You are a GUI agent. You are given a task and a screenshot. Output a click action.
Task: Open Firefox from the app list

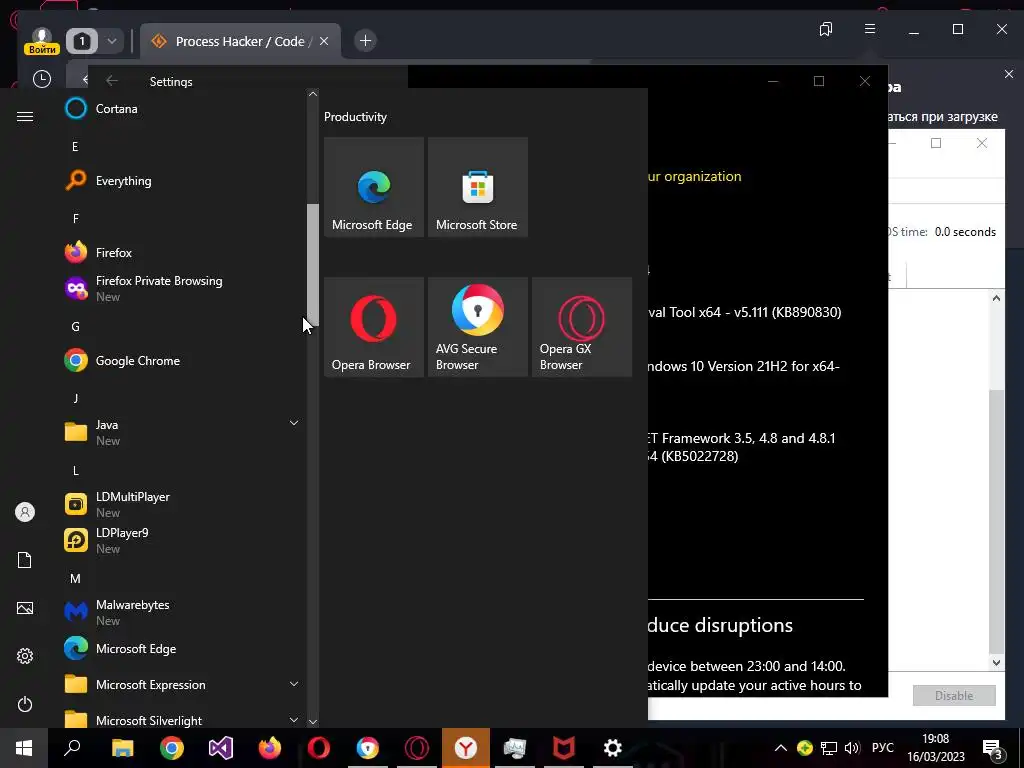coord(183,253)
